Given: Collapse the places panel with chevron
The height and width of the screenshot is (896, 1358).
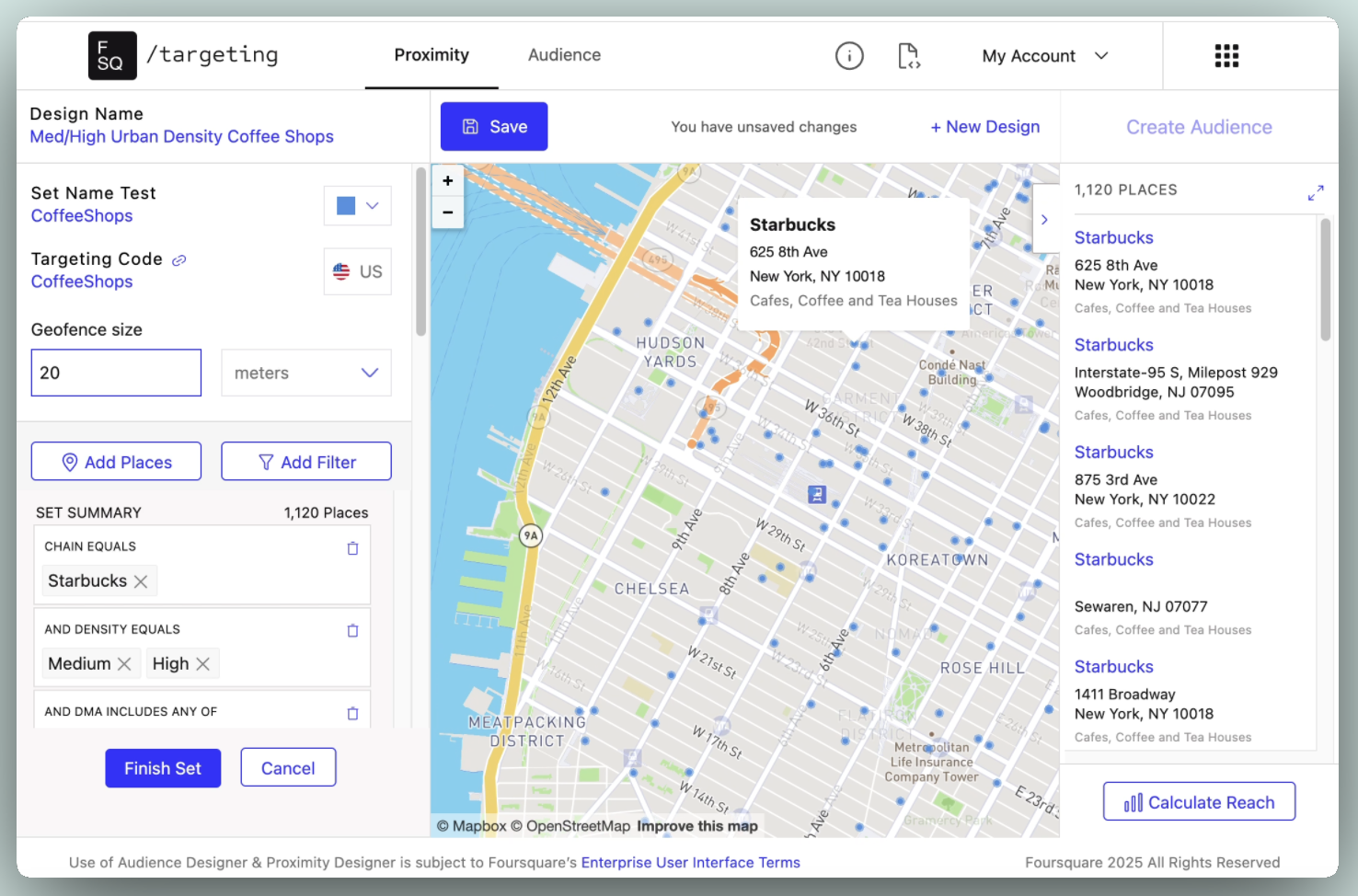Looking at the screenshot, I should pyautogui.click(x=1045, y=219).
